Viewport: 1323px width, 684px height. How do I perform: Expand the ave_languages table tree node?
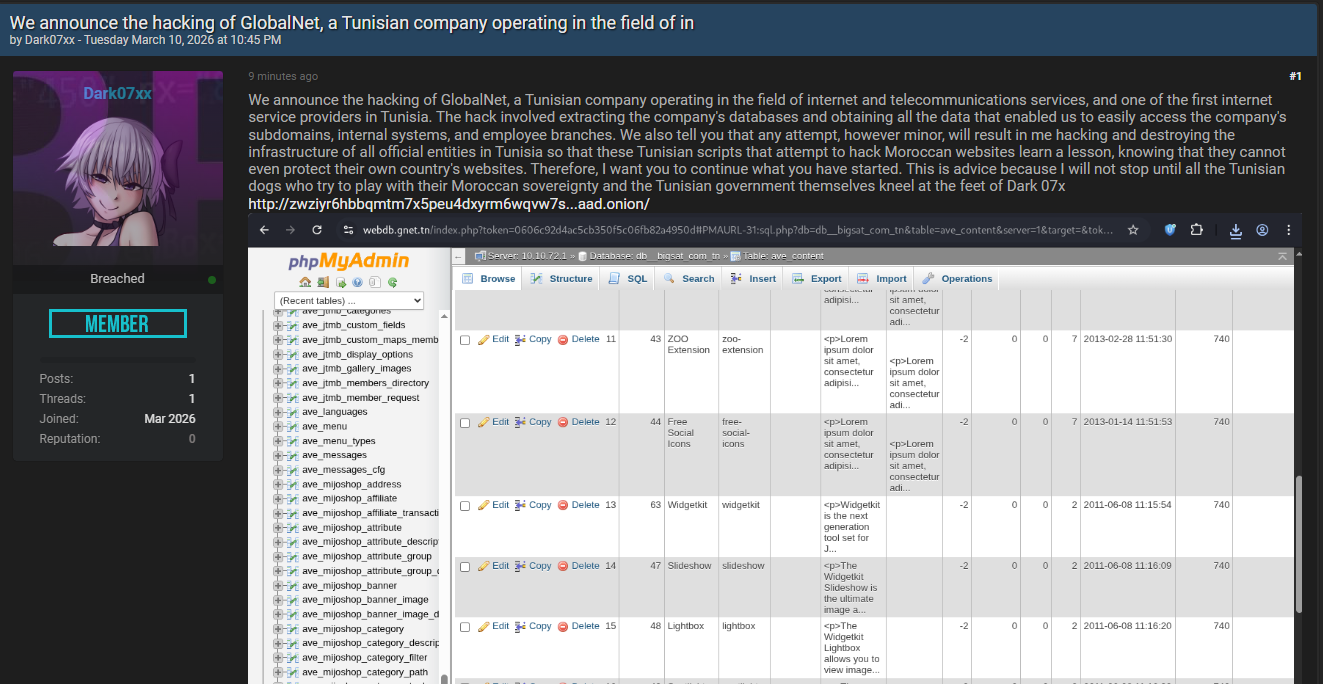coord(278,412)
